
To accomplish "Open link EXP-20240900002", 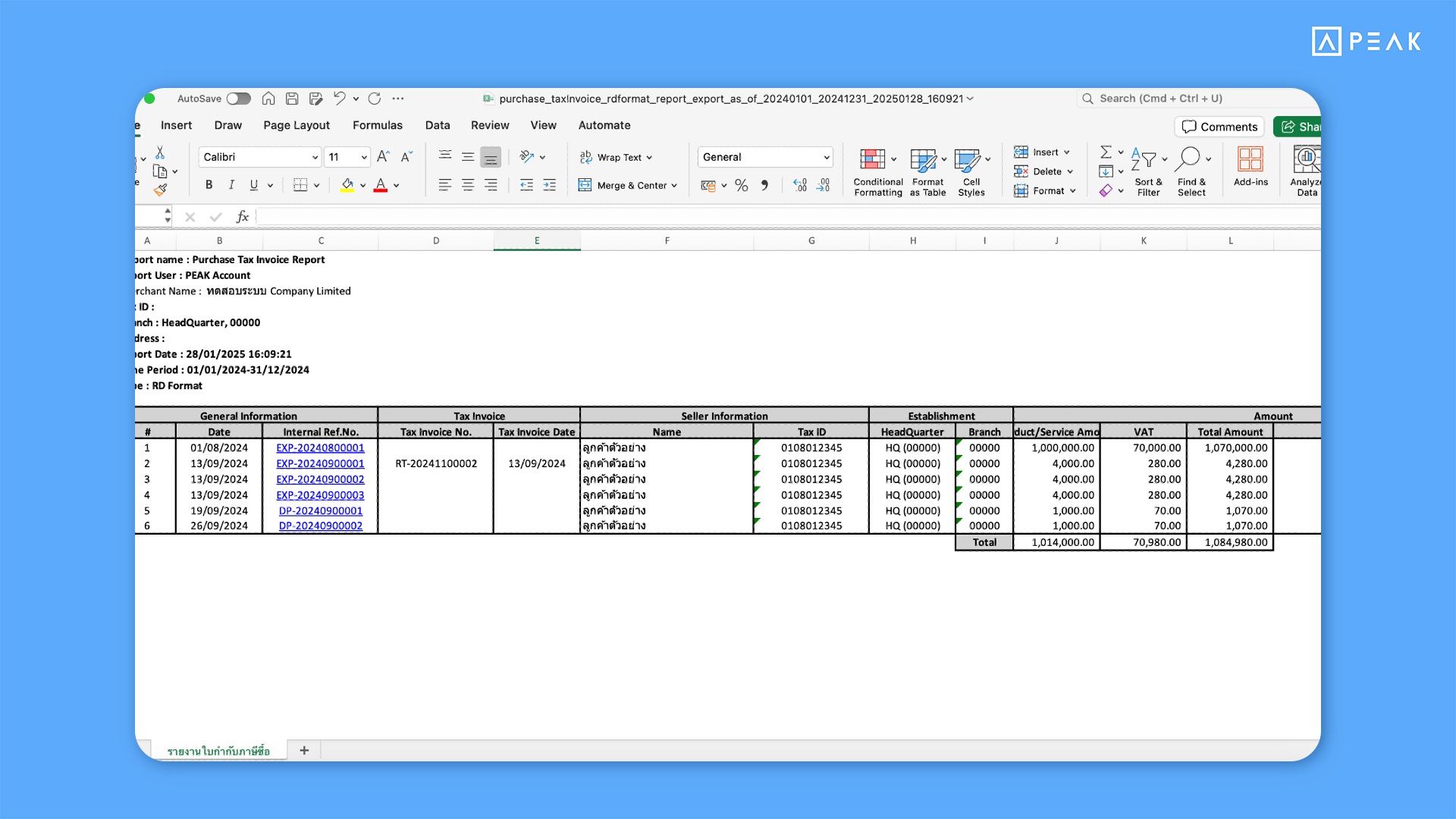I will (x=320, y=479).
